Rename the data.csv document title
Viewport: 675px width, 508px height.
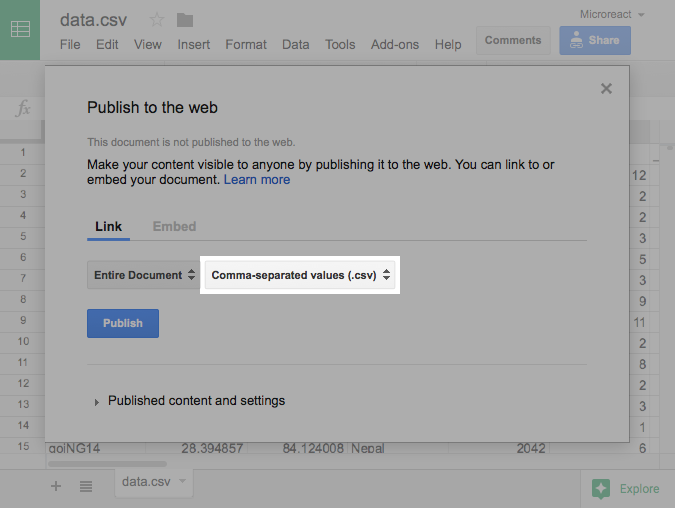(93, 20)
